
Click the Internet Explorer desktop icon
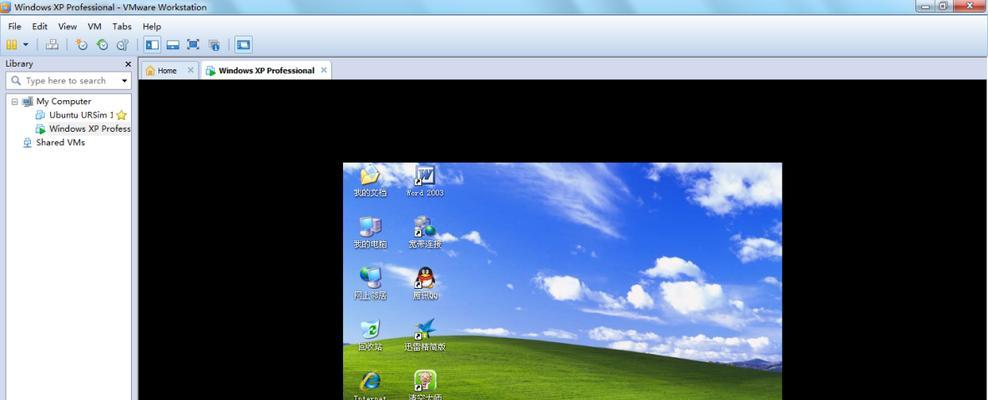pyautogui.click(x=370, y=385)
